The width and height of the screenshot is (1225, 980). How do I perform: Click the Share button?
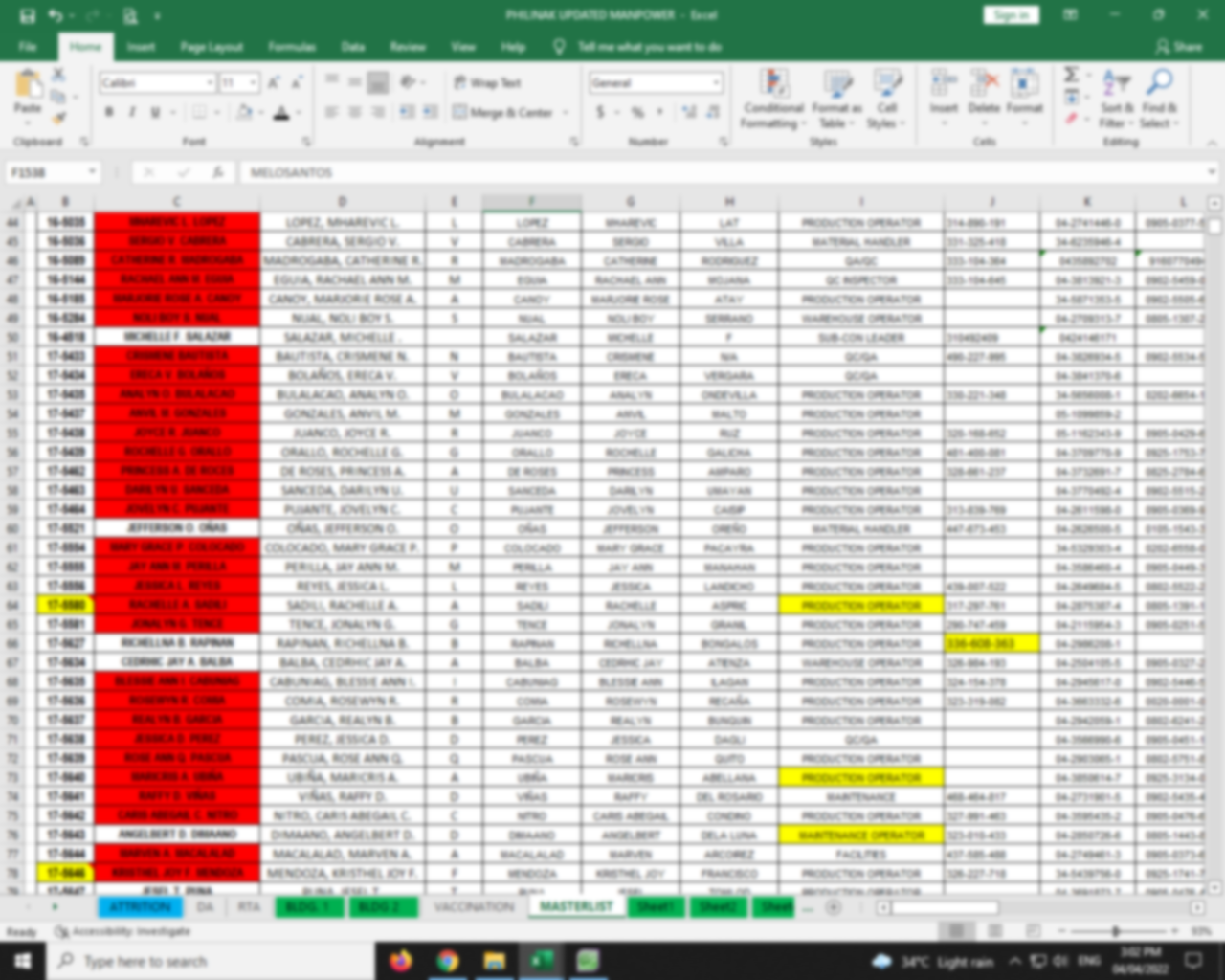(1178, 46)
